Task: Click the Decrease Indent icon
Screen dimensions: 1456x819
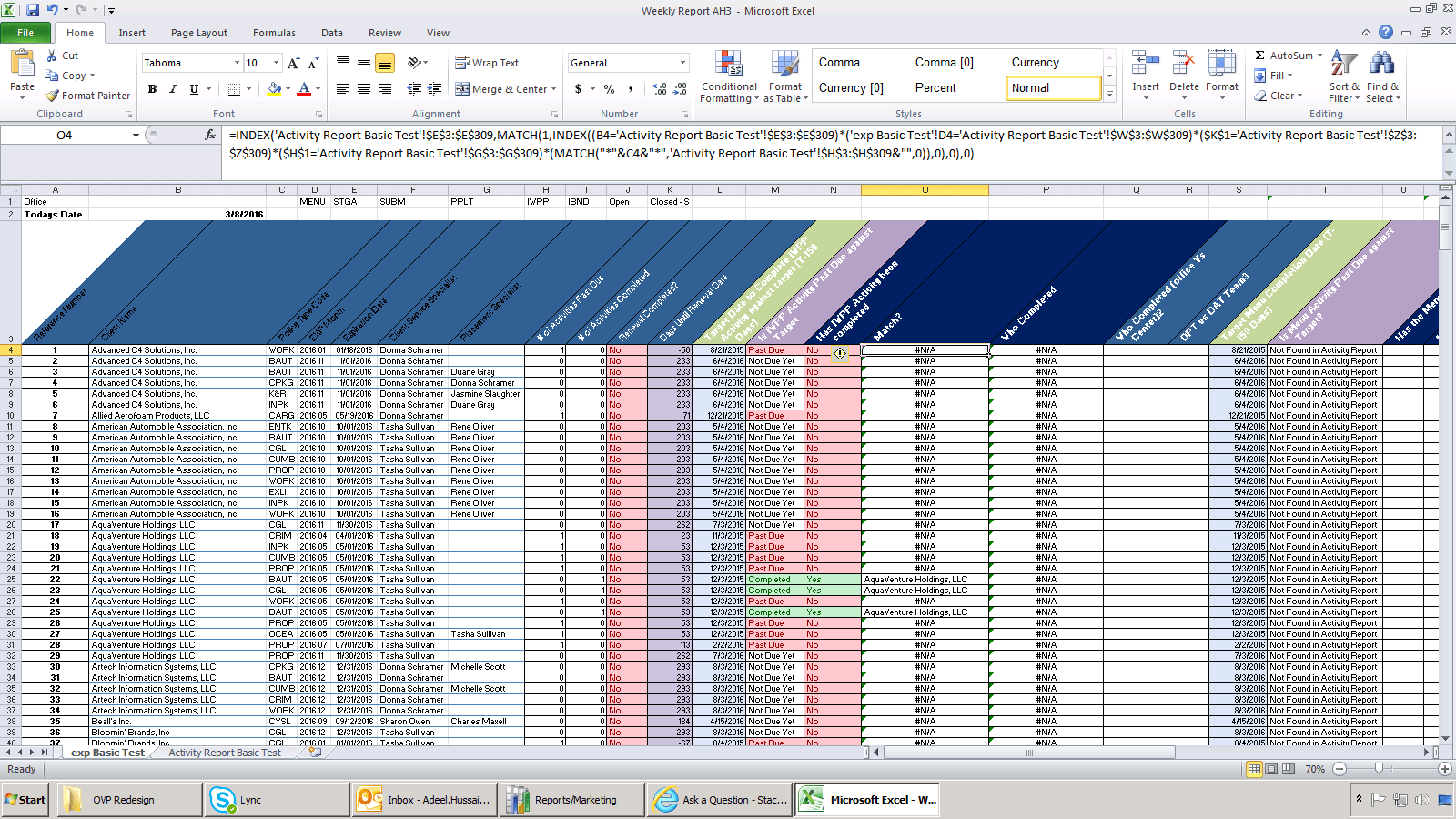Action: tap(414, 89)
